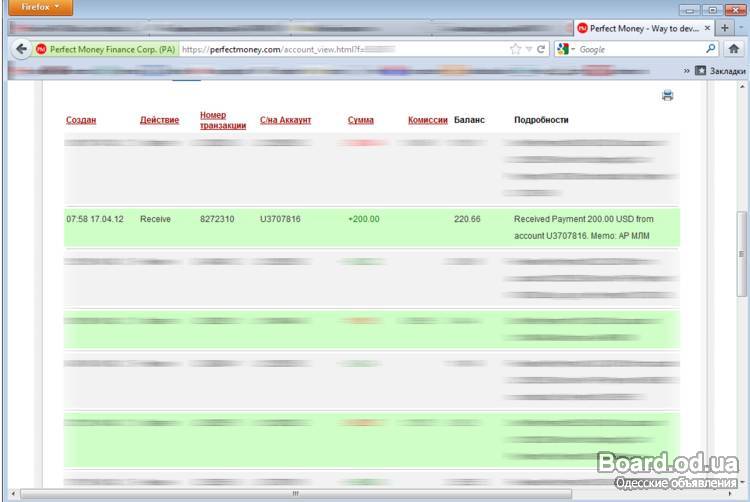This screenshot has width=750, height=502.
Task: Open the Закладки bookmarks menu
Action: (720, 71)
